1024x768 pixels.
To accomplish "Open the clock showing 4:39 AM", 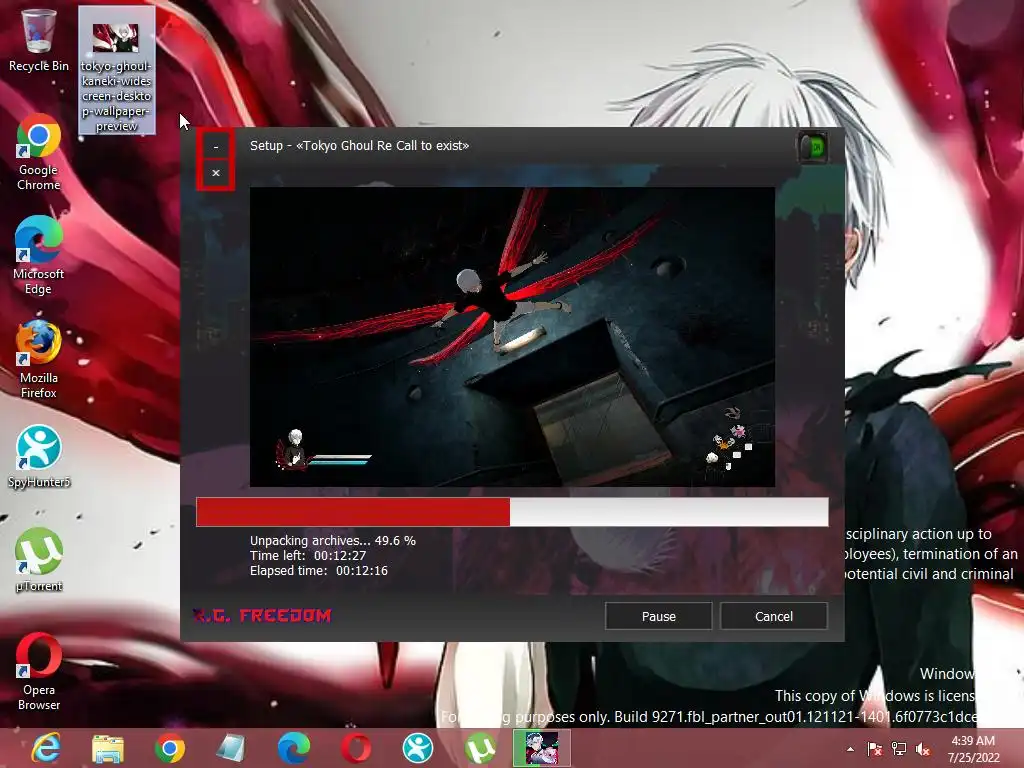I will tap(973, 749).
